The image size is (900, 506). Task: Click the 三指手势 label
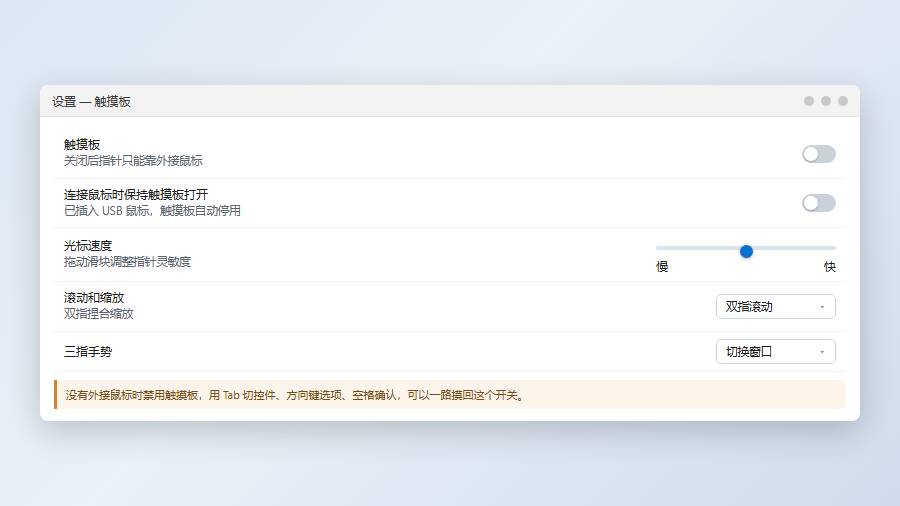pos(88,352)
